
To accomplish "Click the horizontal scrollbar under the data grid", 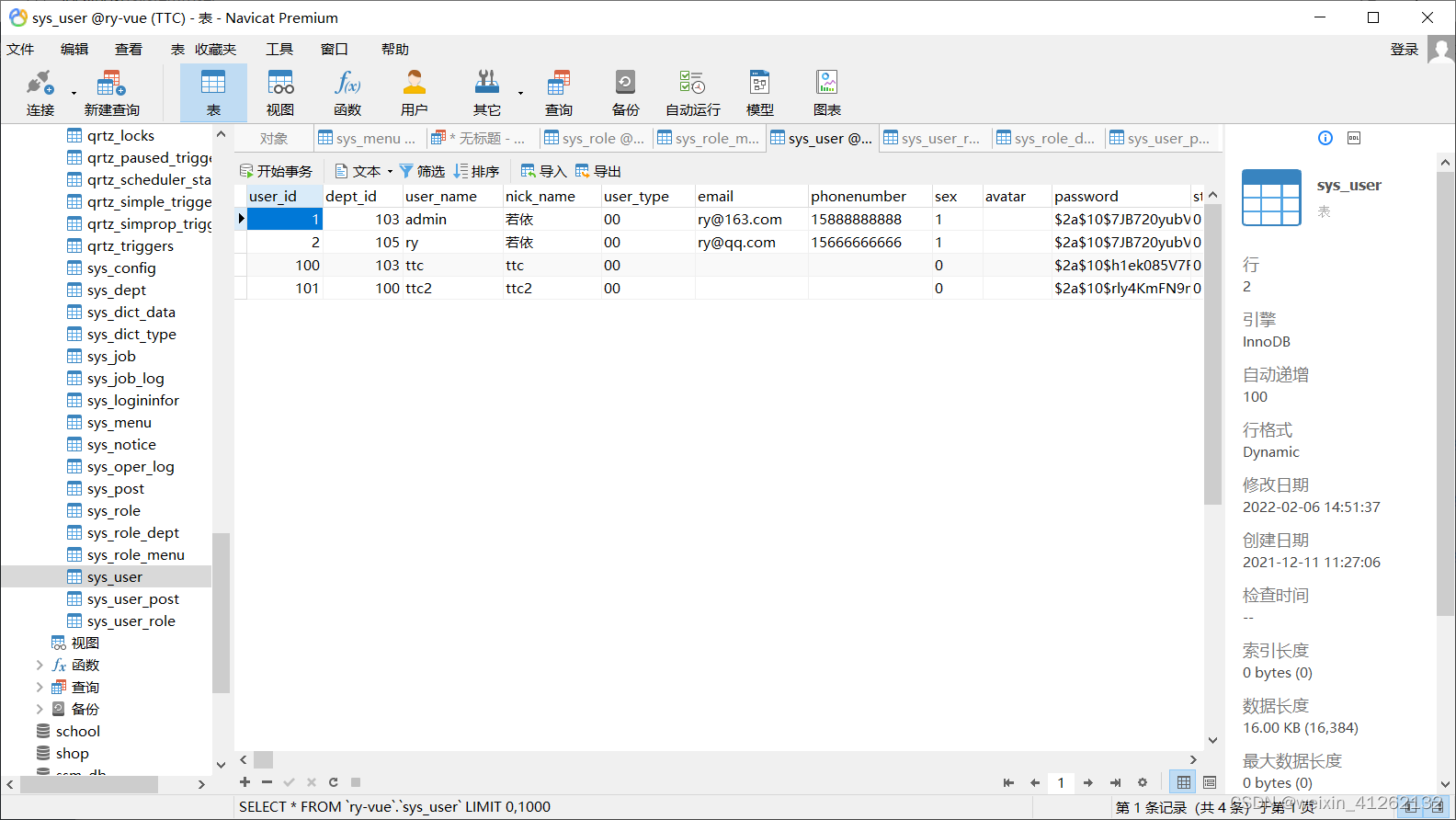I will pyautogui.click(x=264, y=759).
